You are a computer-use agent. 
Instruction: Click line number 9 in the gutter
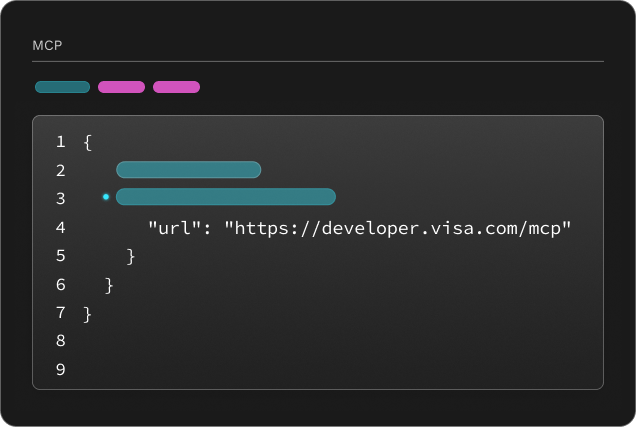coord(60,369)
